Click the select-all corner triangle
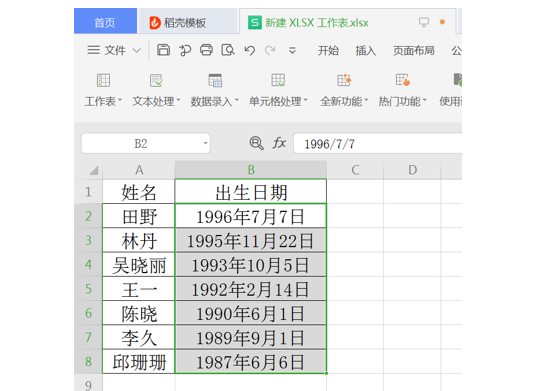The width and height of the screenshot is (545, 391). 93,170
